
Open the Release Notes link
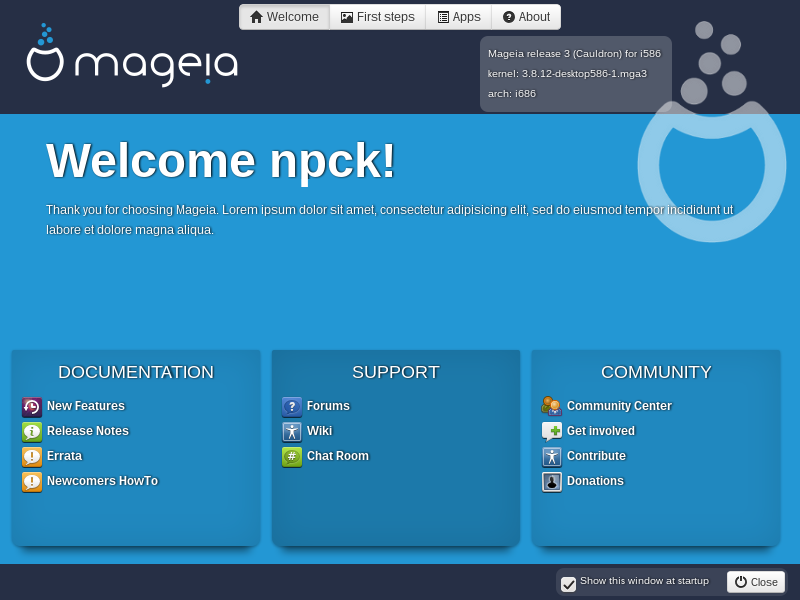click(88, 431)
